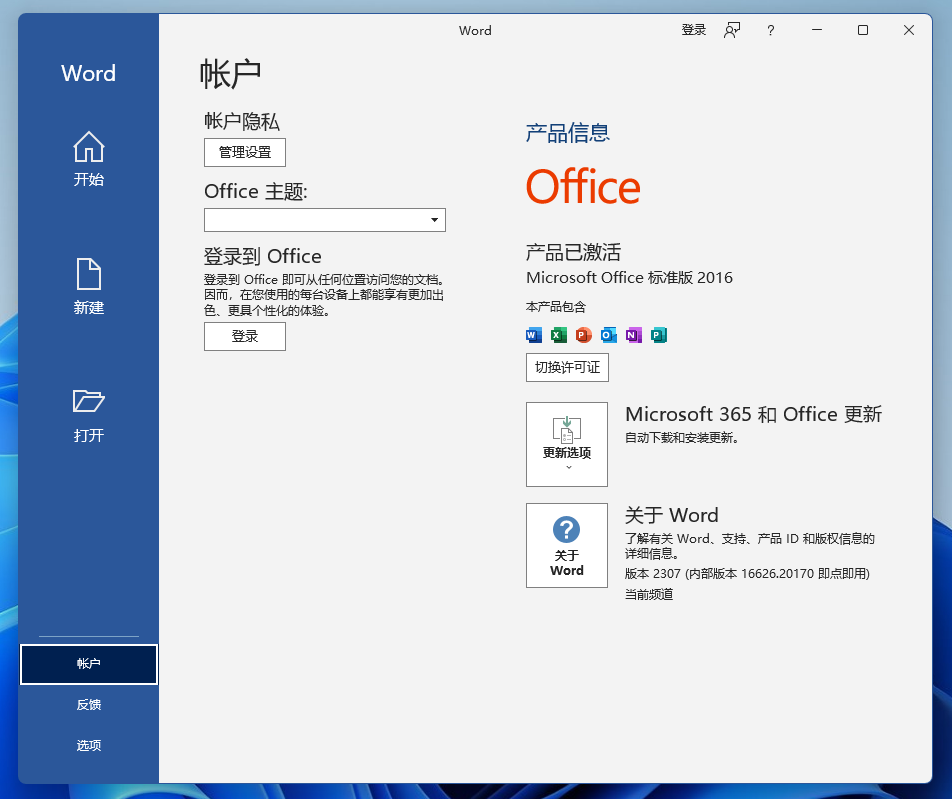The image size is (952, 799).
Task: Open the Office 主题 theme dropdown
Action: click(325, 220)
